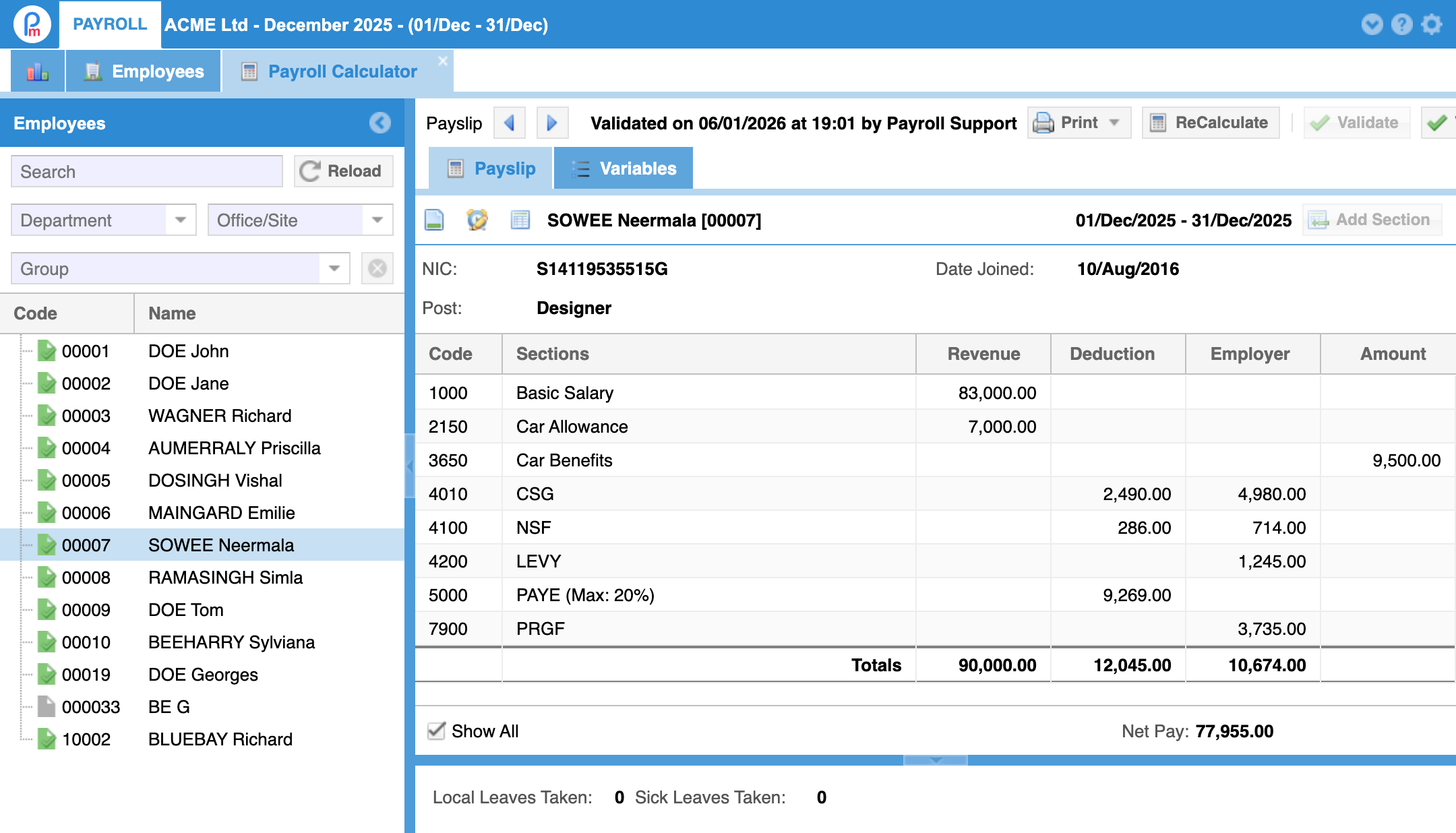Click the Reload button
Viewport: 1456px width, 833px height.
click(344, 171)
